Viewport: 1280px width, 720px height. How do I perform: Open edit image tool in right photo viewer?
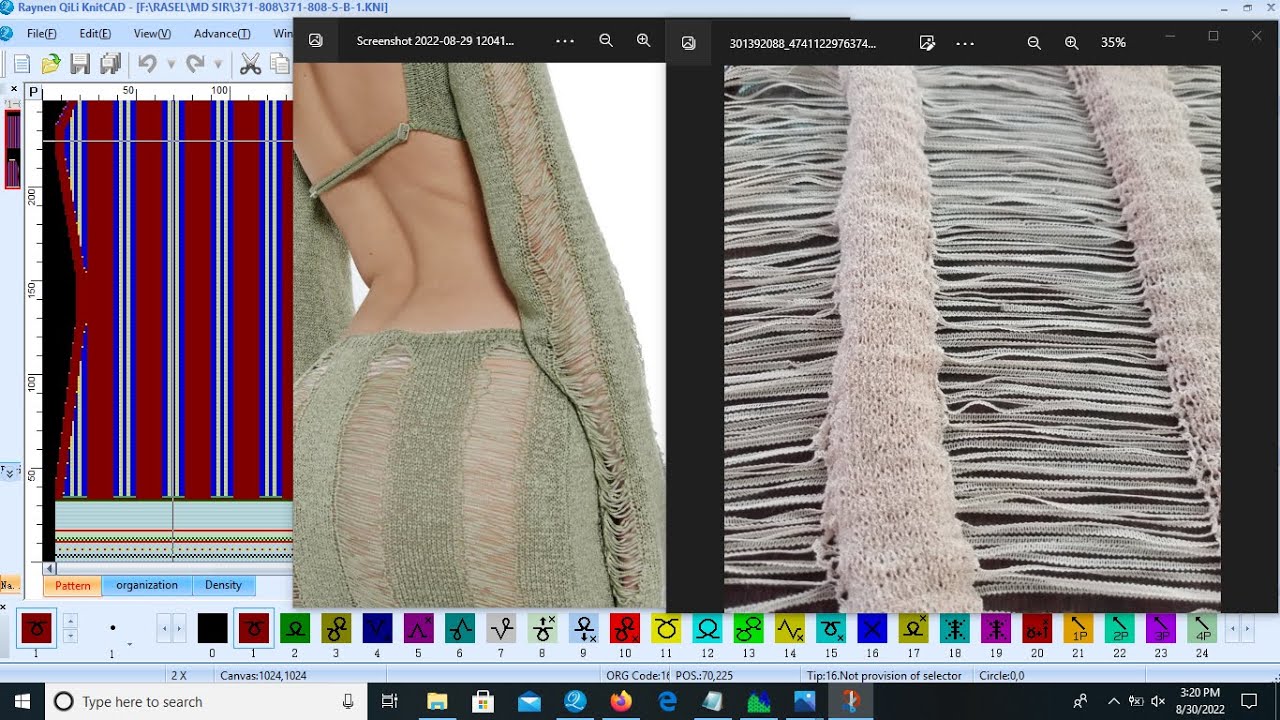click(x=927, y=43)
